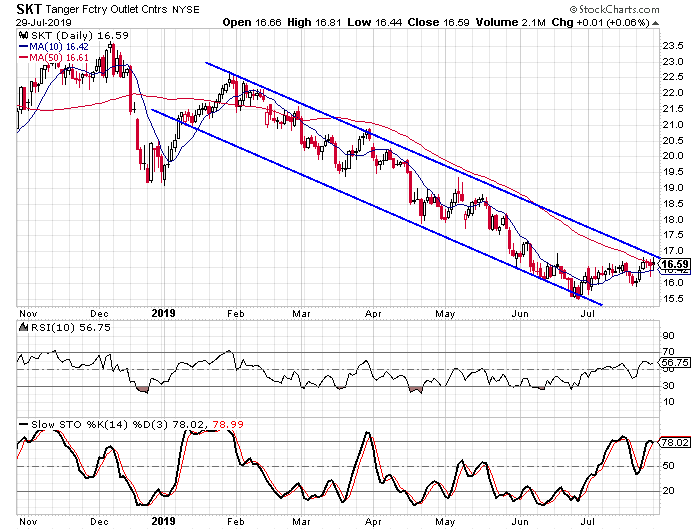
Task: Click the 'Tanger Fctry Outlet Cntrs' company name
Action: (x=107, y=9)
